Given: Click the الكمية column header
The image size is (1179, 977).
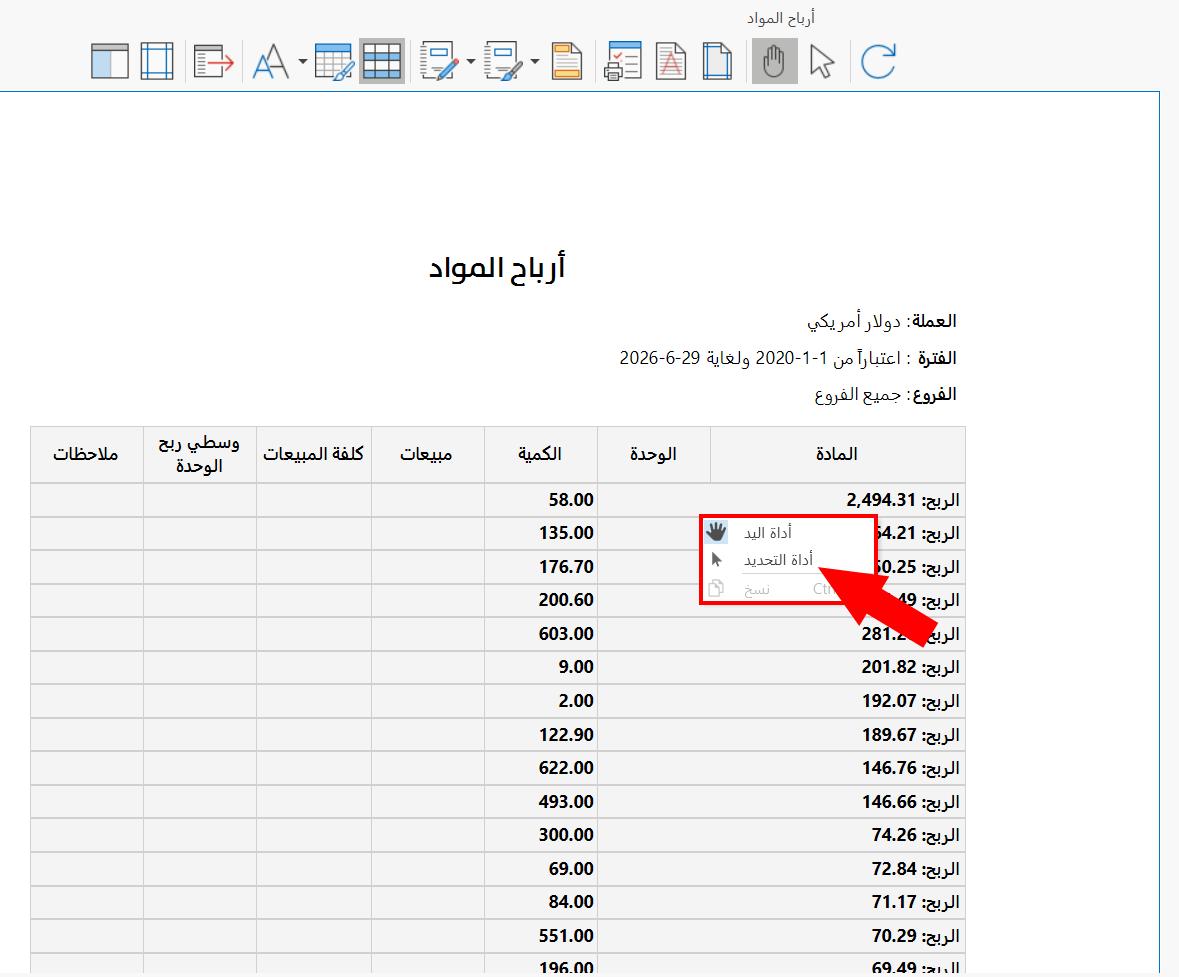Looking at the screenshot, I should click(541, 454).
